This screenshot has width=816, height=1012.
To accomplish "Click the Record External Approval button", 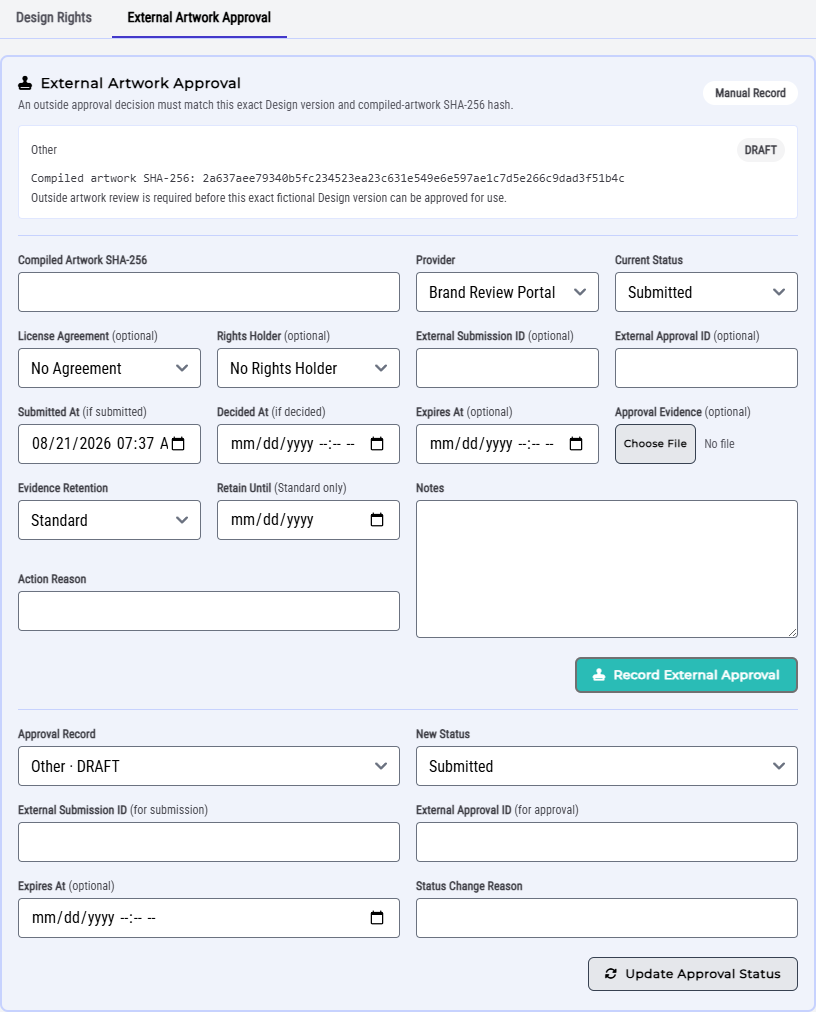I will (x=686, y=675).
